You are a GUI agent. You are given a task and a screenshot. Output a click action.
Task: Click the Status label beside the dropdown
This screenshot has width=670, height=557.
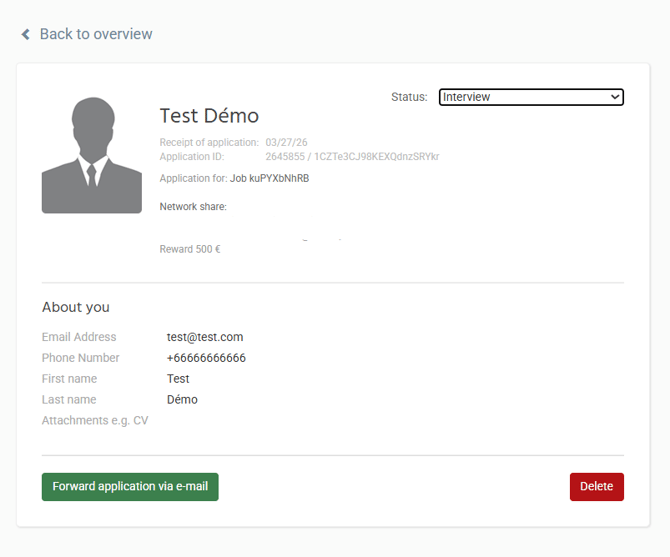409,97
